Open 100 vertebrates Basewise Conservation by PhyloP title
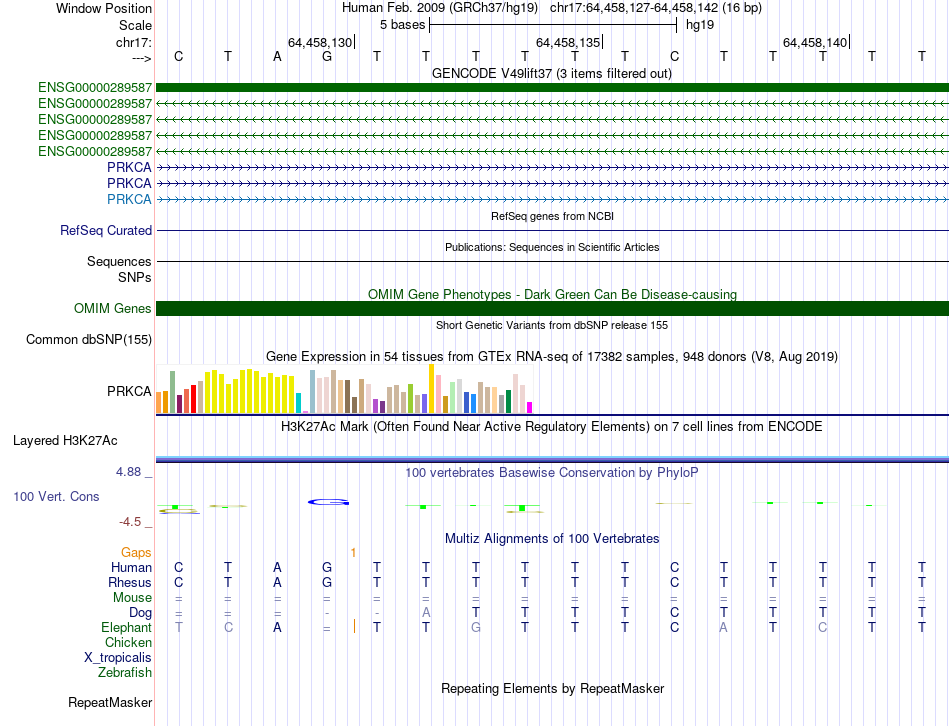This screenshot has width=950, height=726. (552, 473)
